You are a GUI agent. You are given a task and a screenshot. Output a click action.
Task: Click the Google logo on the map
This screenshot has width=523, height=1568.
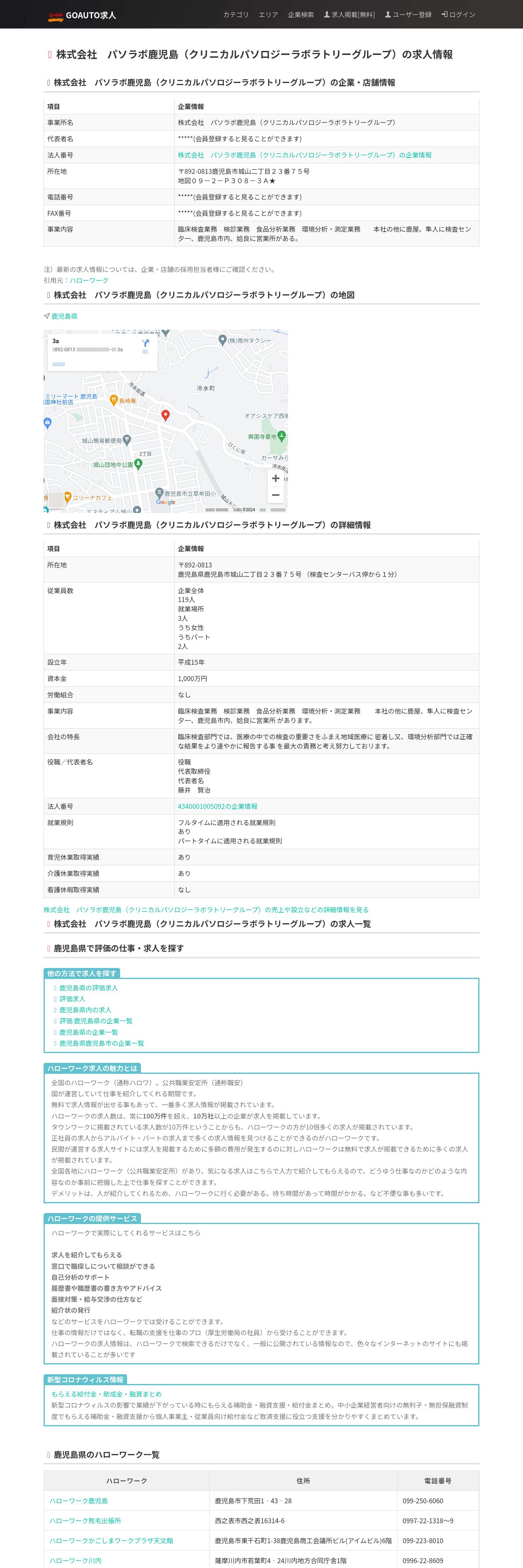166,502
